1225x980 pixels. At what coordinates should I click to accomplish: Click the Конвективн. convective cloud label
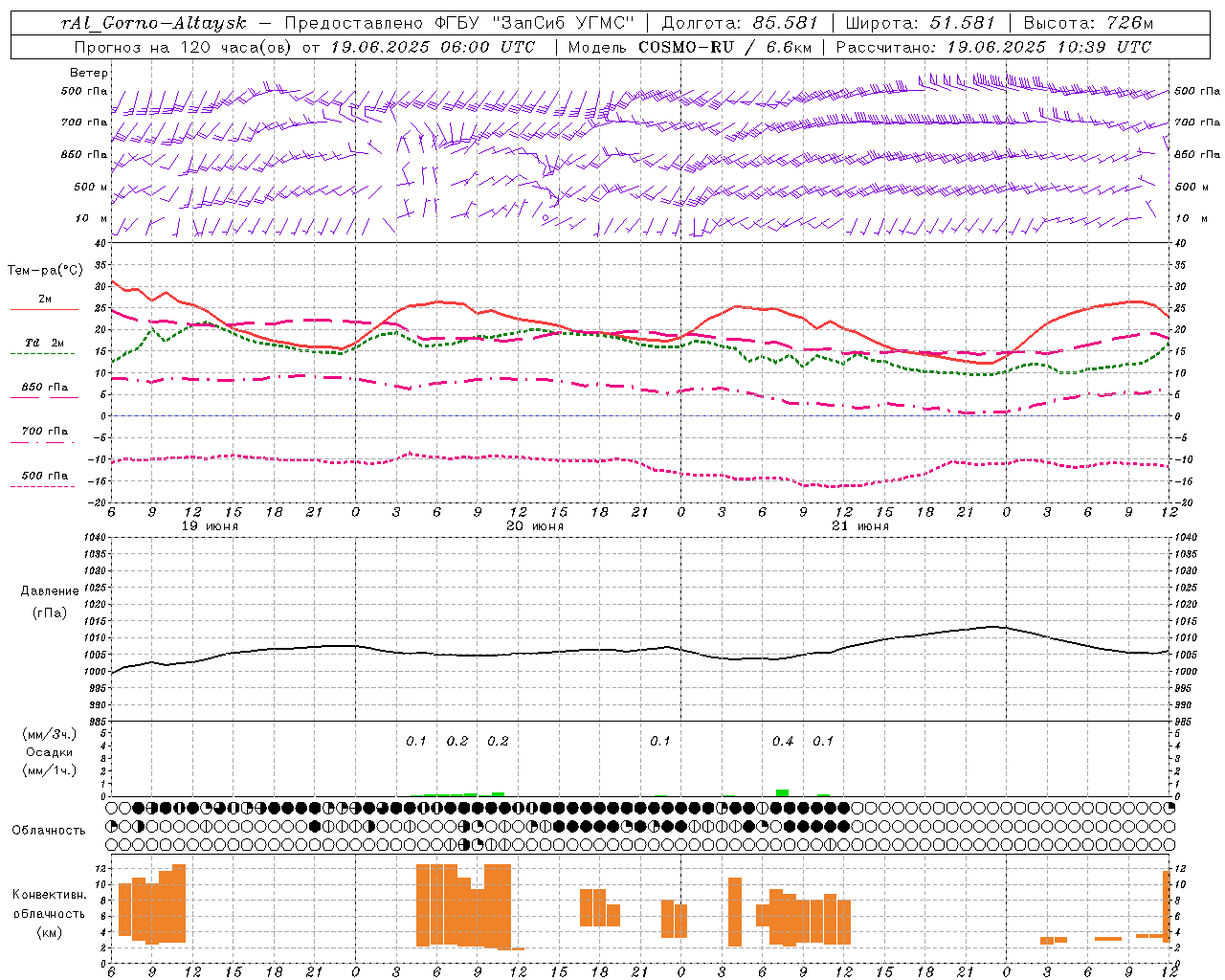(x=50, y=895)
